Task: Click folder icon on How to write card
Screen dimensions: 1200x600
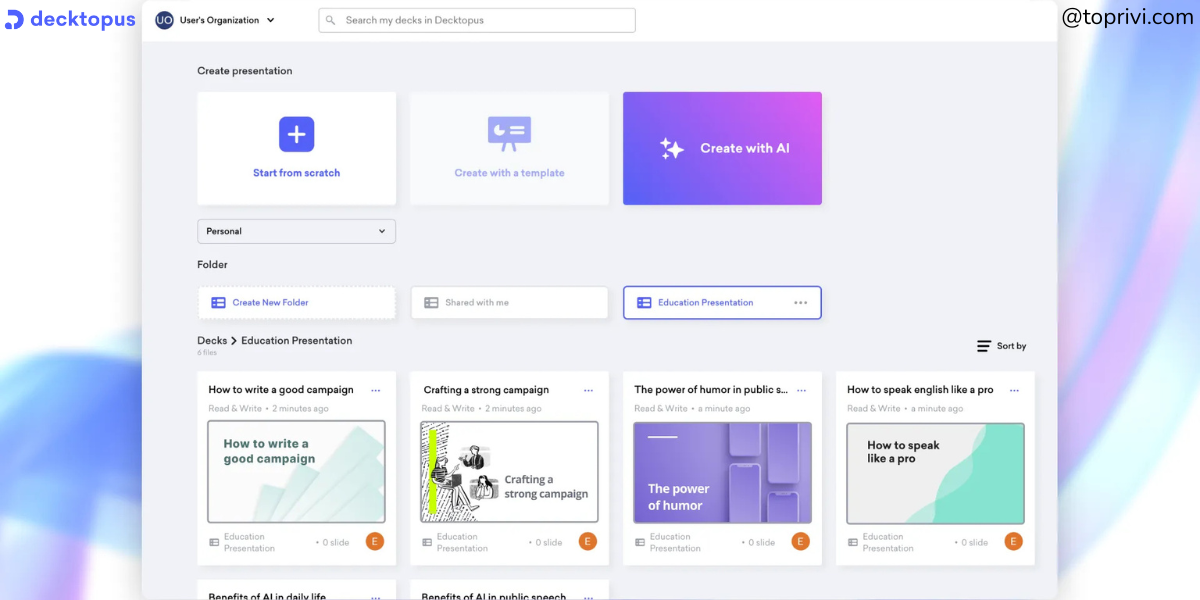Action: [214, 543]
